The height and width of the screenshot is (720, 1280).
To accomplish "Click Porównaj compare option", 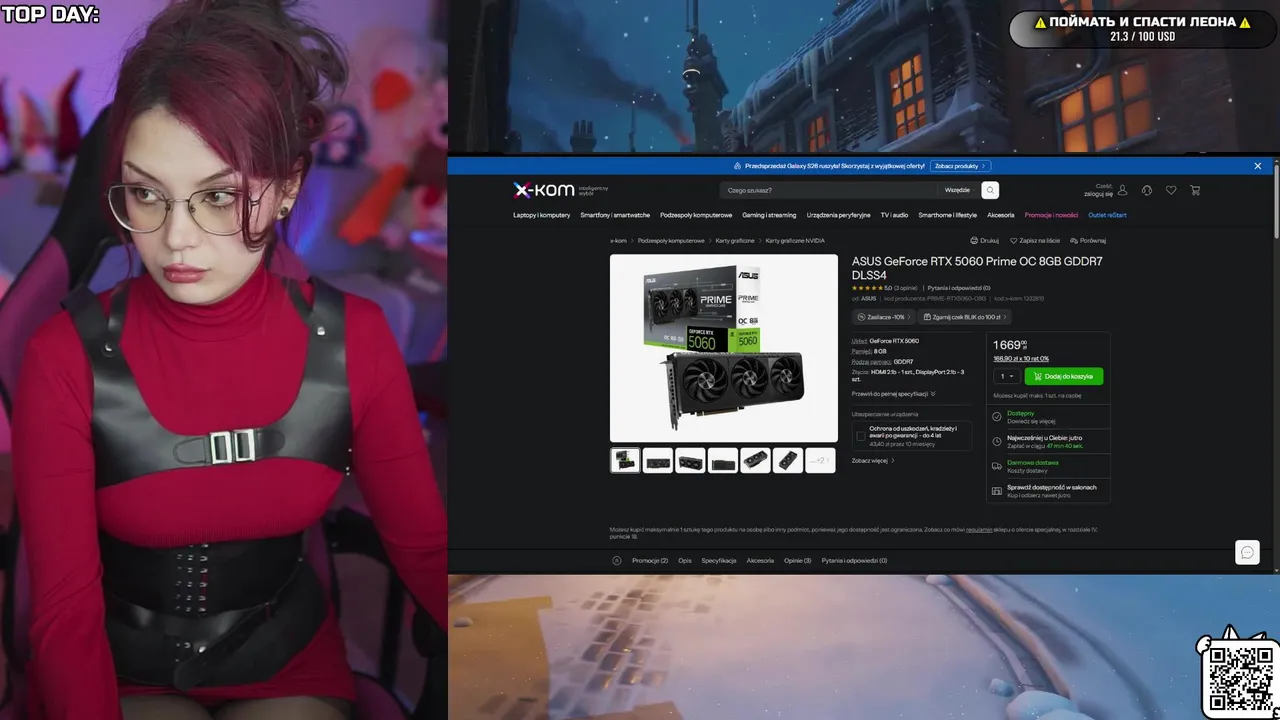I will point(1088,241).
